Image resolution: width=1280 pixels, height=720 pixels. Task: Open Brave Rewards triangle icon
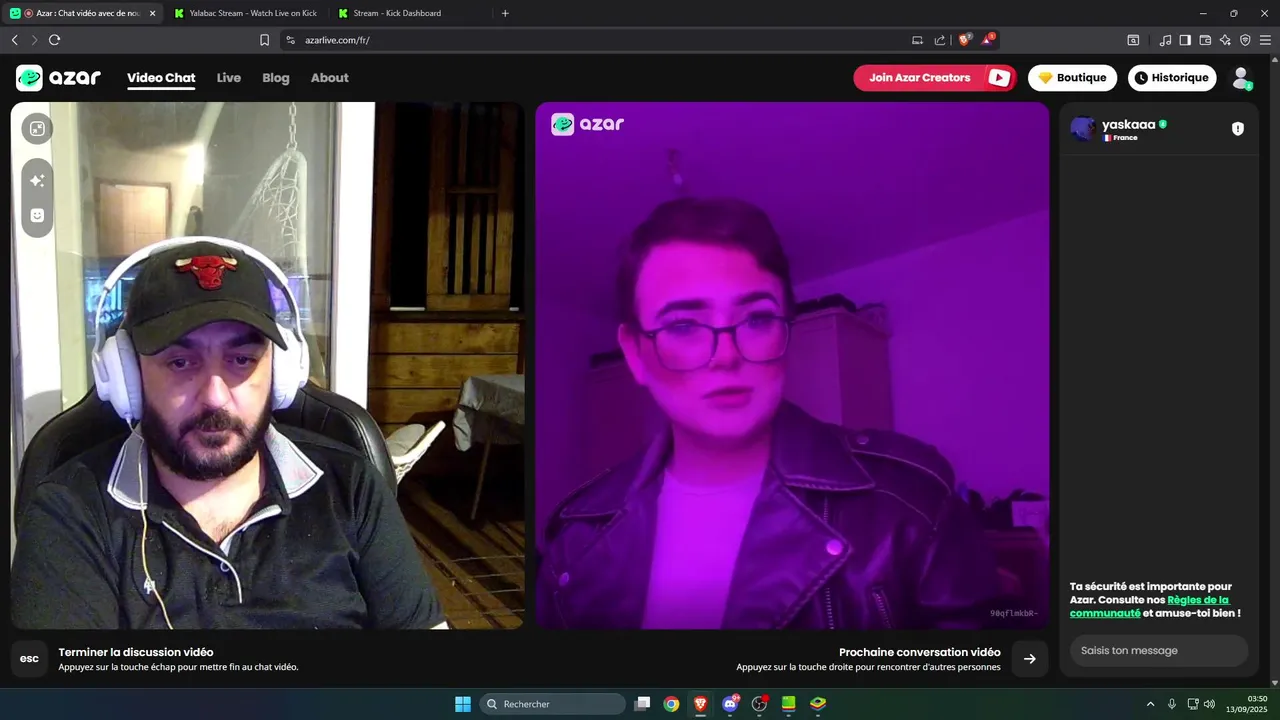[x=988, y=40]
